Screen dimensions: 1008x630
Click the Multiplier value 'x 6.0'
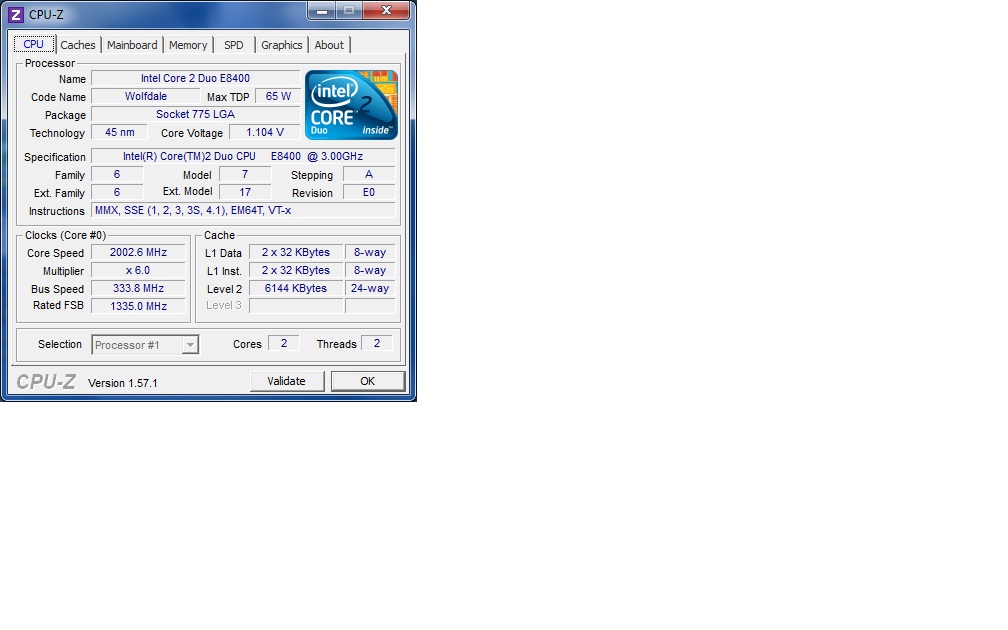coord(138,271)
